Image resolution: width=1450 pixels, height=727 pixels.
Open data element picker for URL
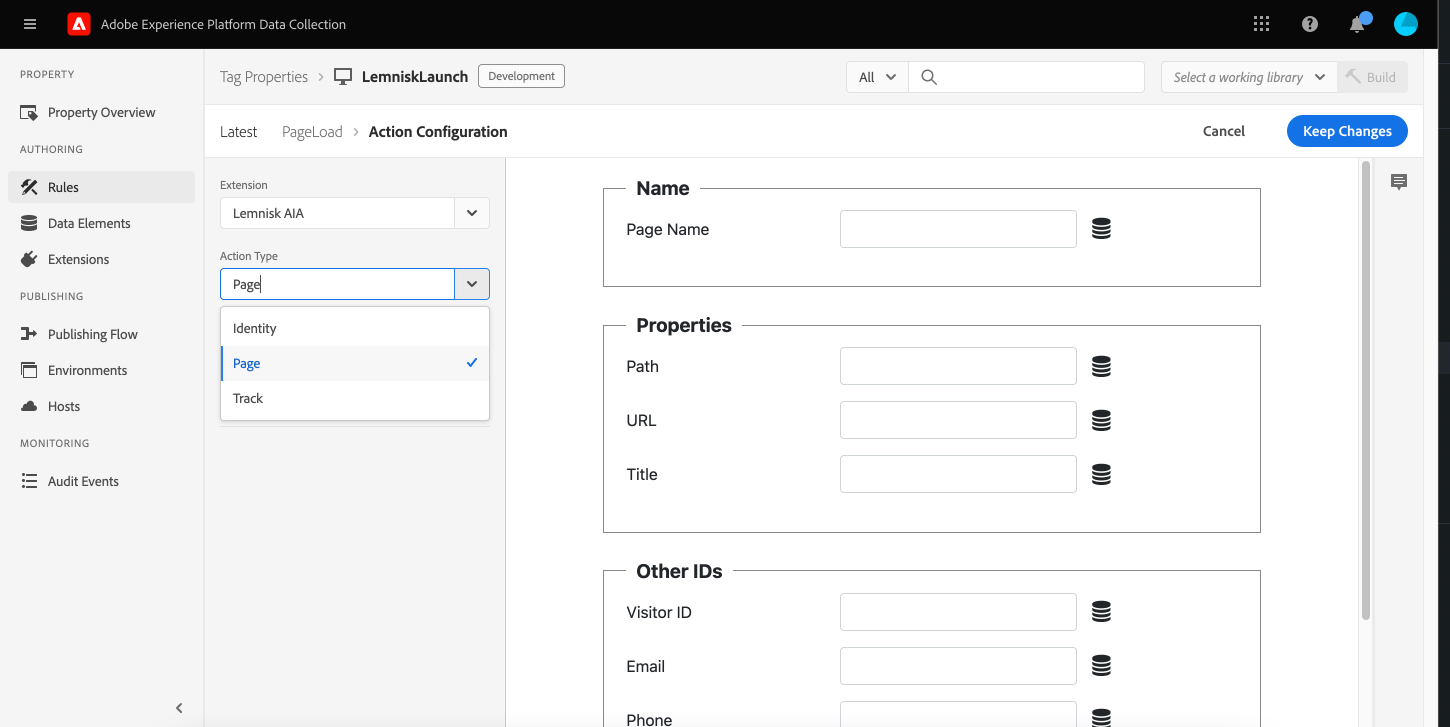point(1101,420)
